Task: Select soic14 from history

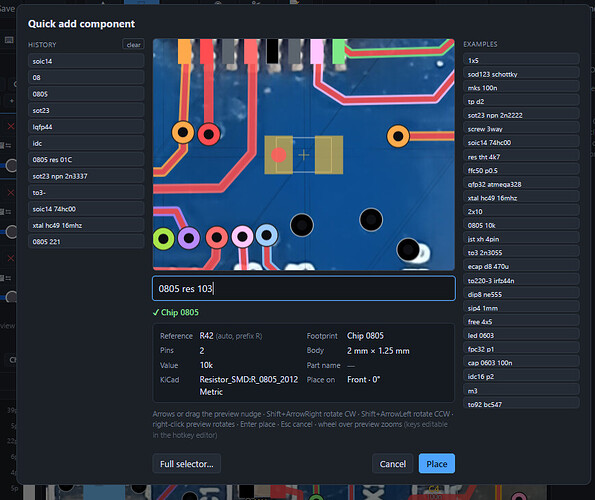Action: coord(86,61)
